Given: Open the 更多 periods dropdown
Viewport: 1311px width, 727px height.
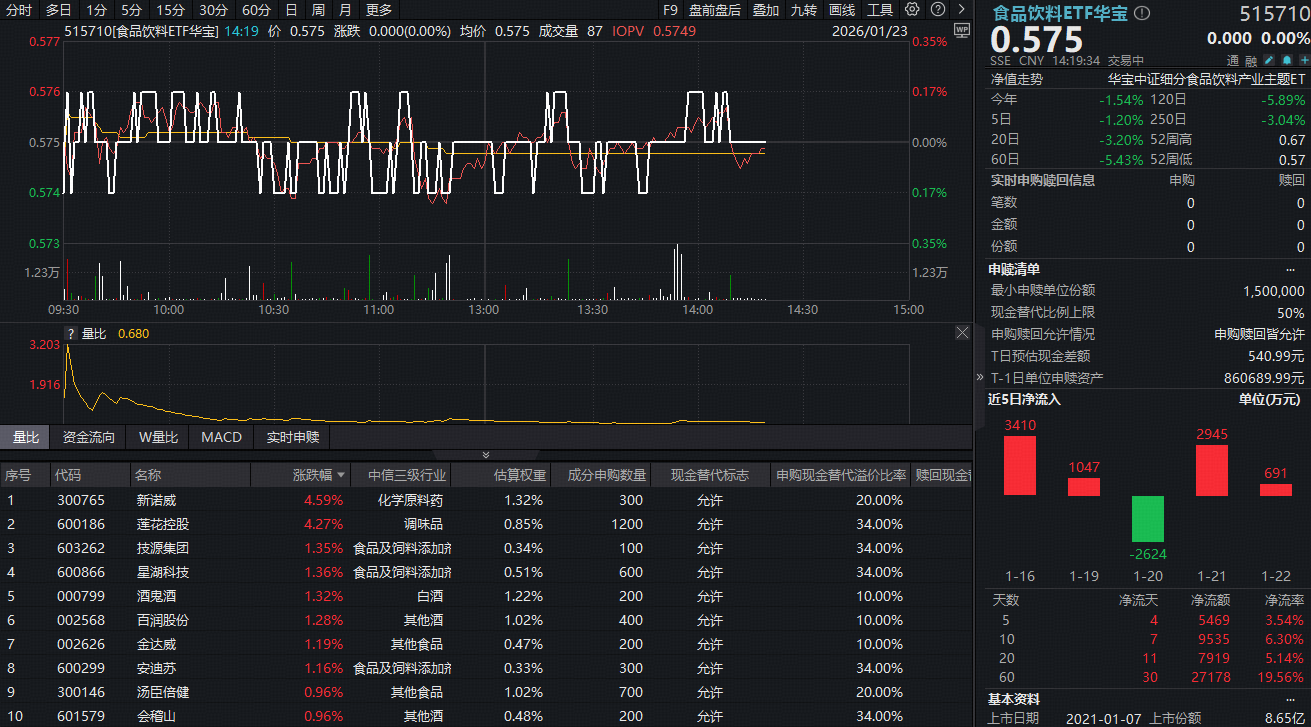Looking at the screenshot, I should (x=379, y=10).
